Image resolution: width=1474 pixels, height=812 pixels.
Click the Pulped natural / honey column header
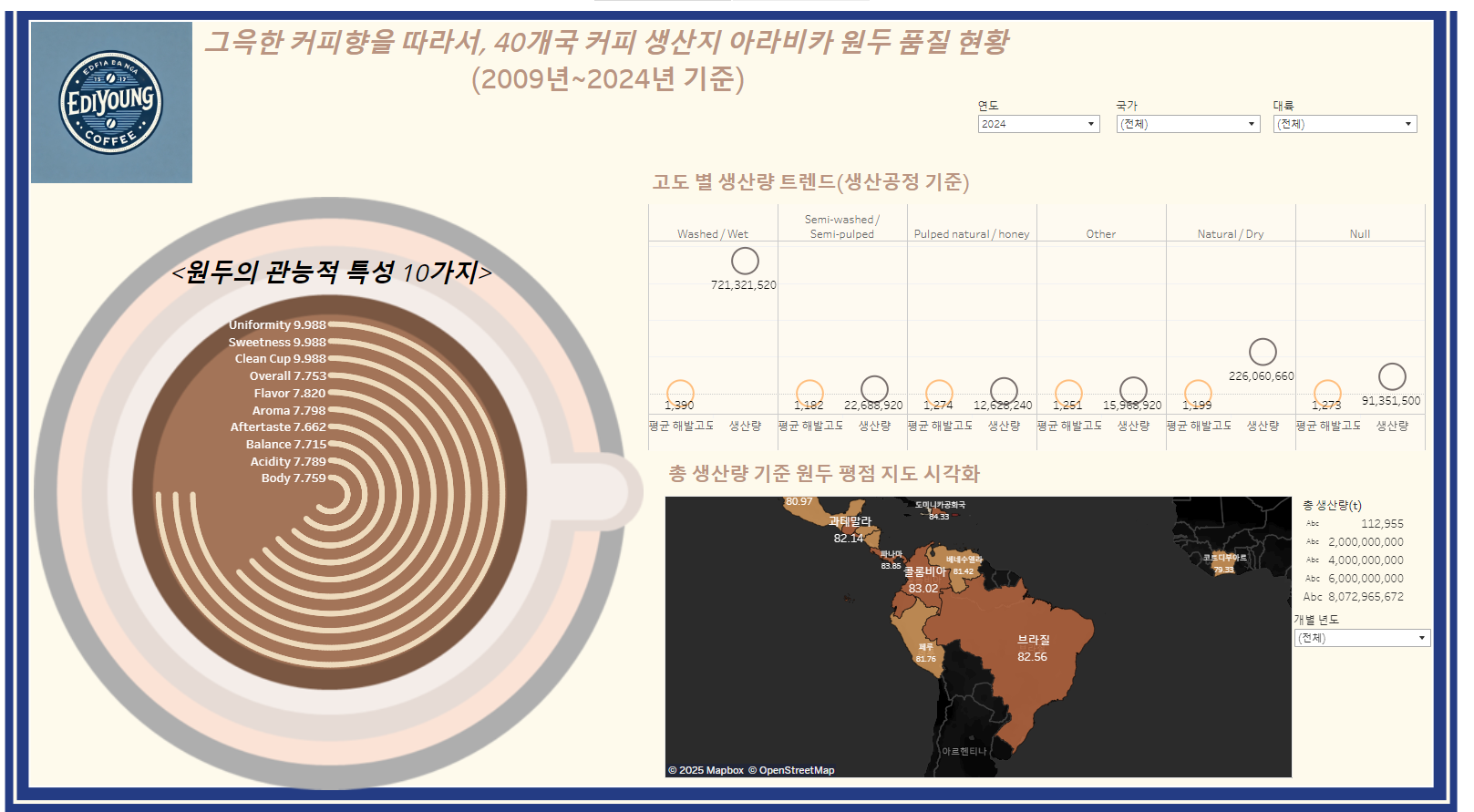(972, 234)
